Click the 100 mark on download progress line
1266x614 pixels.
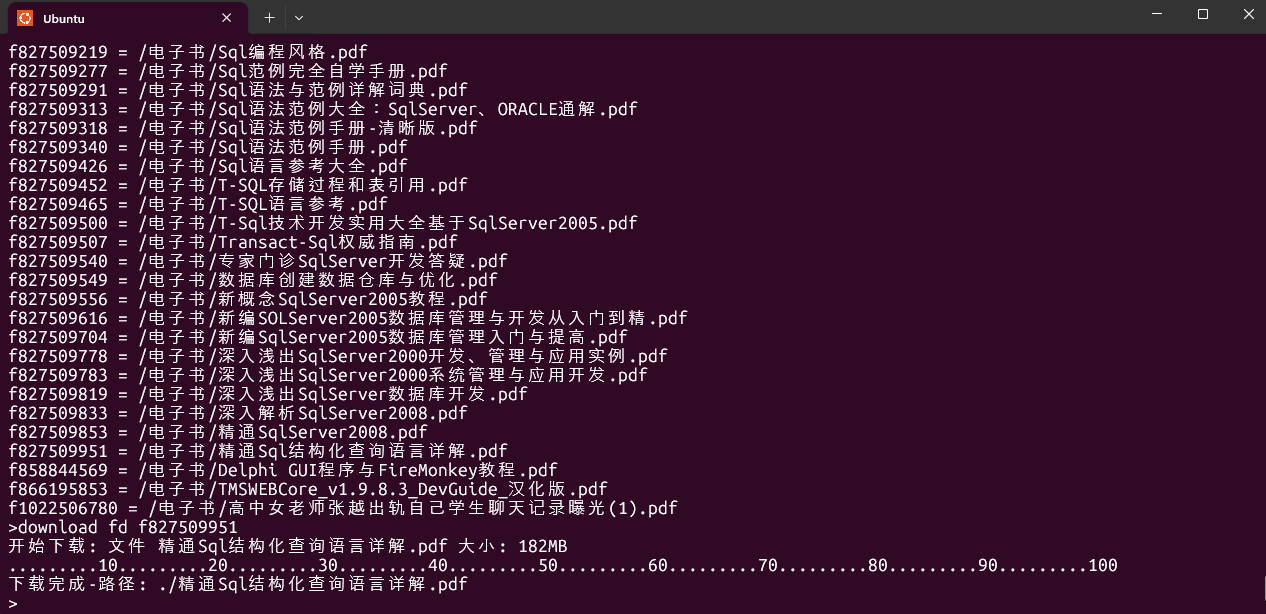coord(1102,566)
